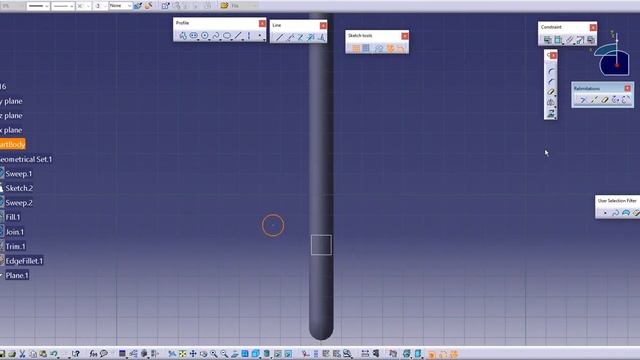Select Sketch.2 in the specification tree
Image resolution: width=640 pixels, height=360 pixels.
point(19,188)
